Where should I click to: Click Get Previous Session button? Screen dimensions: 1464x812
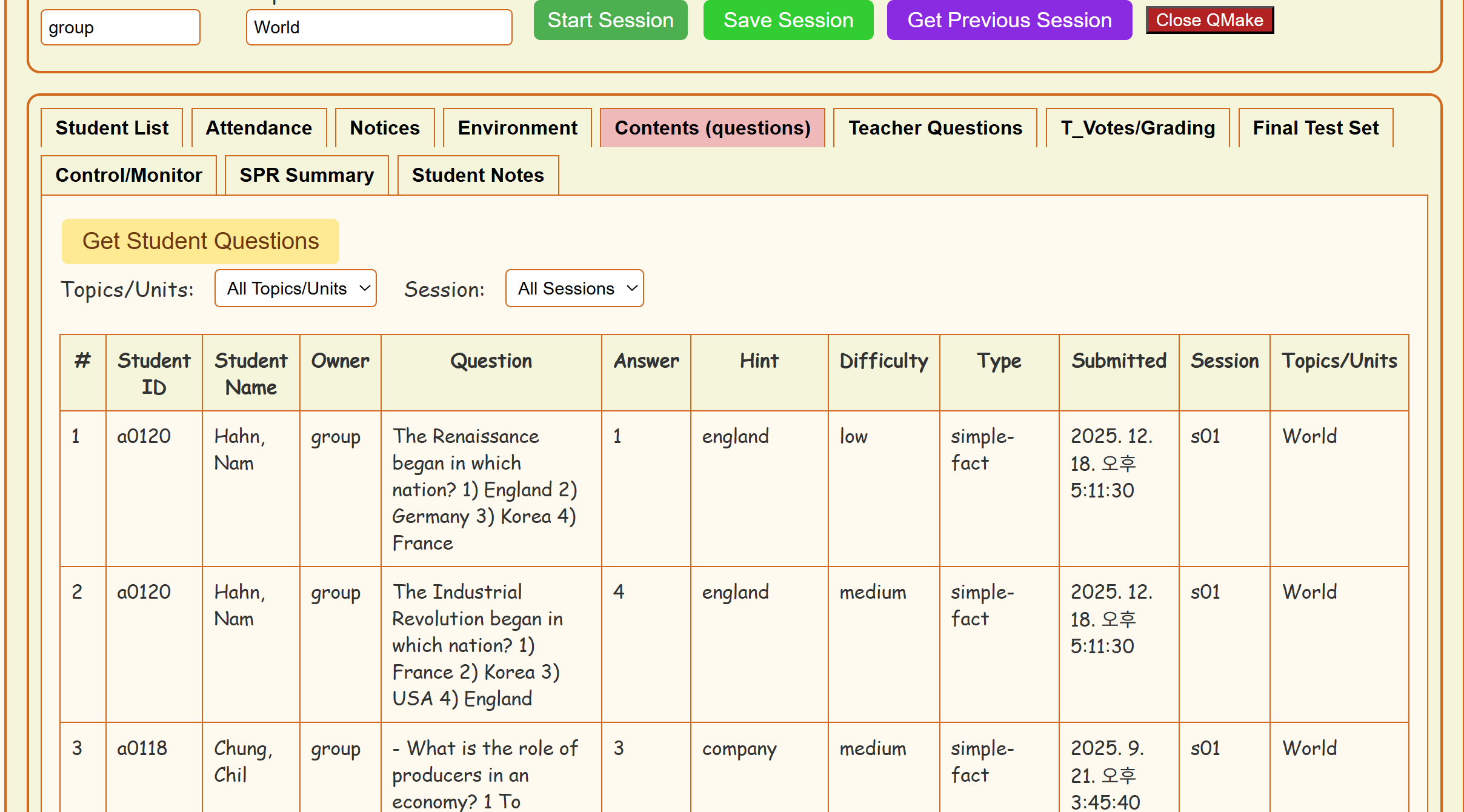pyautogui.click(x=1009, y=21)
